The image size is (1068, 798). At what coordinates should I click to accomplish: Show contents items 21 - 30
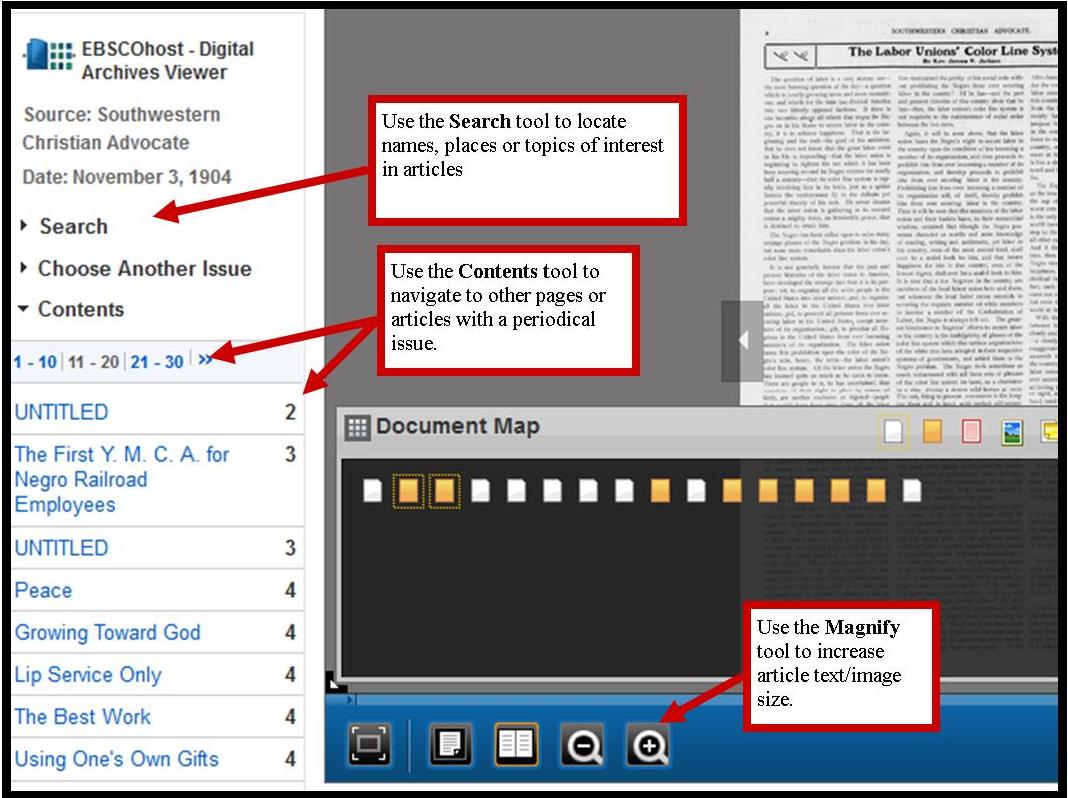click(157, 362)
